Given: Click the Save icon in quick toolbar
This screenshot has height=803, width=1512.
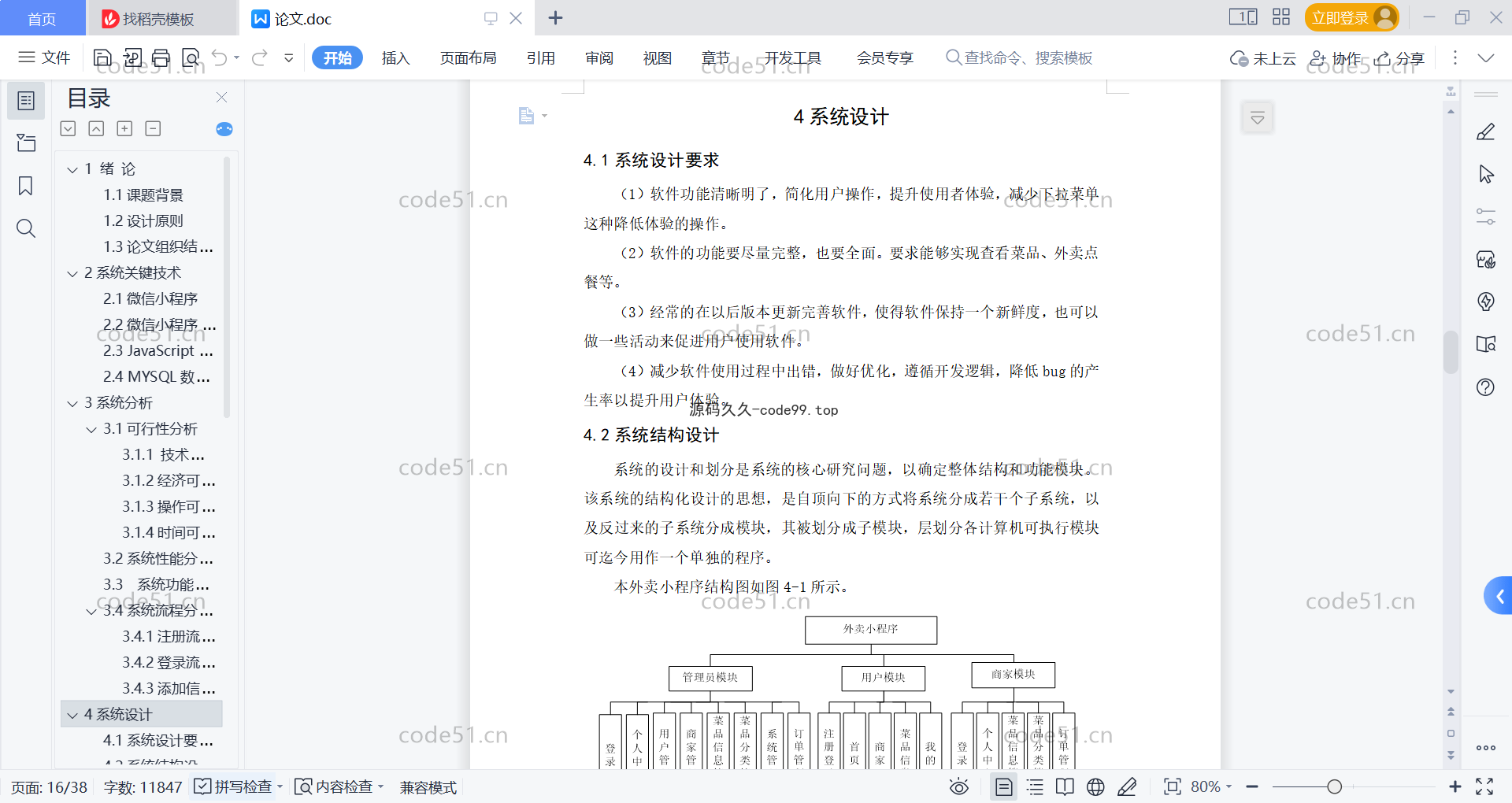Looking at the screenshot, I should 102,57.
